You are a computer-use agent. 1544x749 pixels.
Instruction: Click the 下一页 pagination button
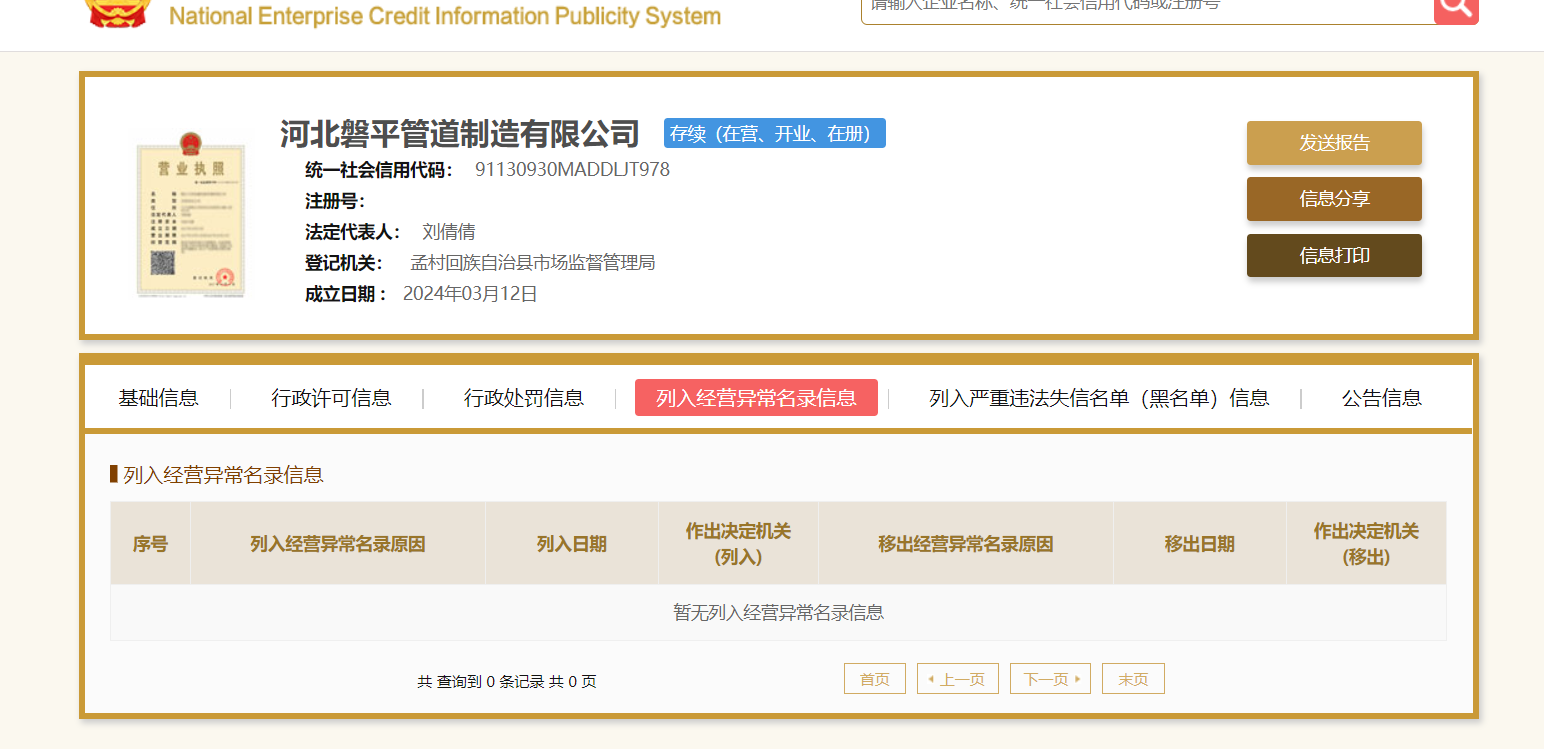pos(1050,679)
